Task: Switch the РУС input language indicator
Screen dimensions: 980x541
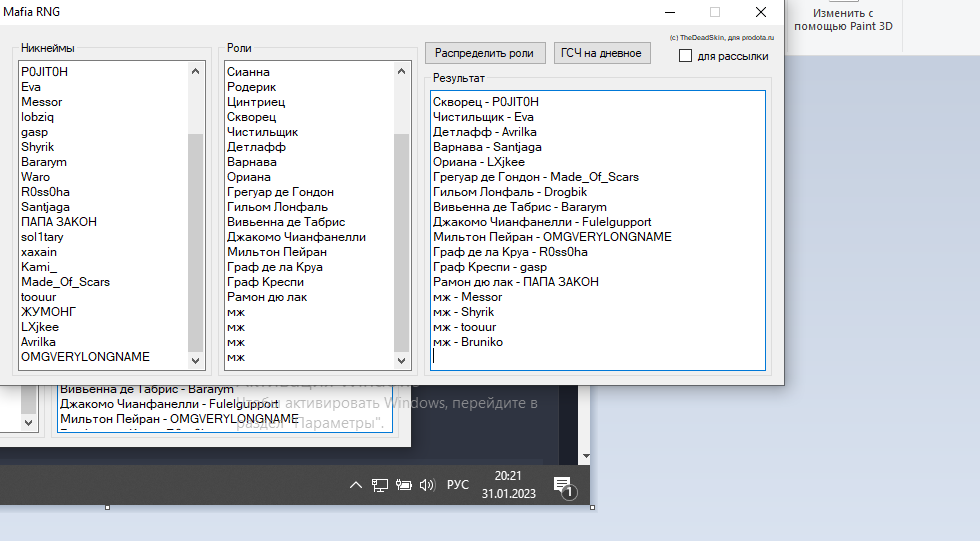Action: click(457, 485)
